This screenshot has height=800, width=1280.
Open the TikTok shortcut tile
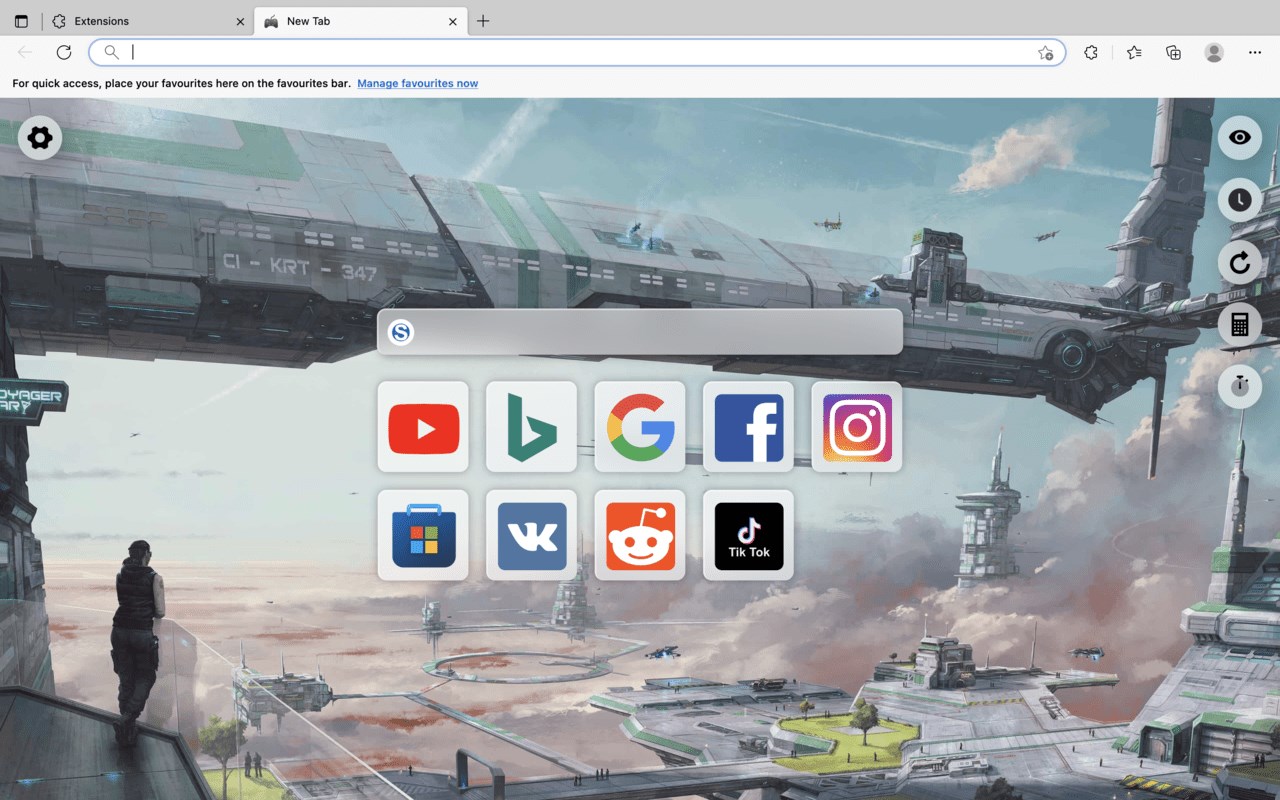[748, 535]
